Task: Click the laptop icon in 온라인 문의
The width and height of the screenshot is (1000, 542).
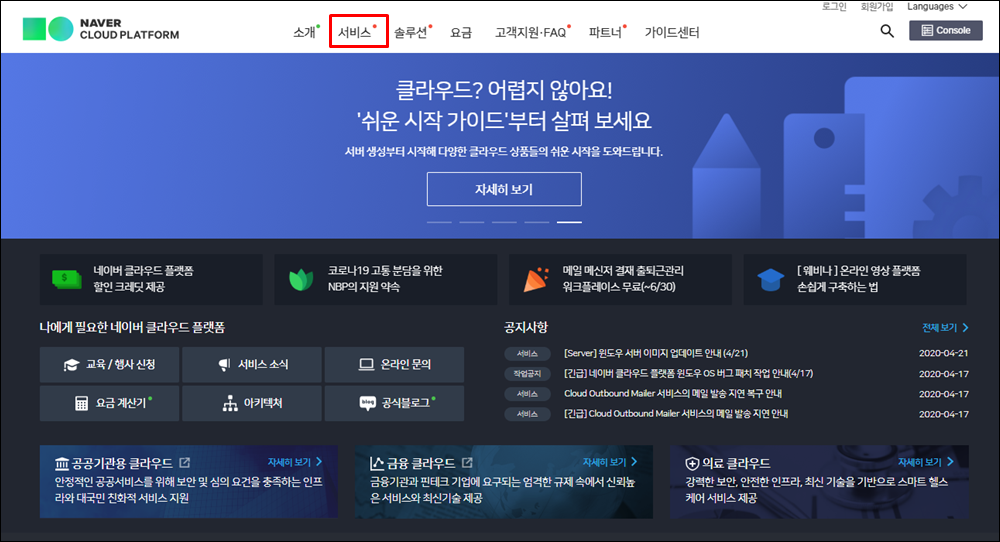Action: coord(367,365)
